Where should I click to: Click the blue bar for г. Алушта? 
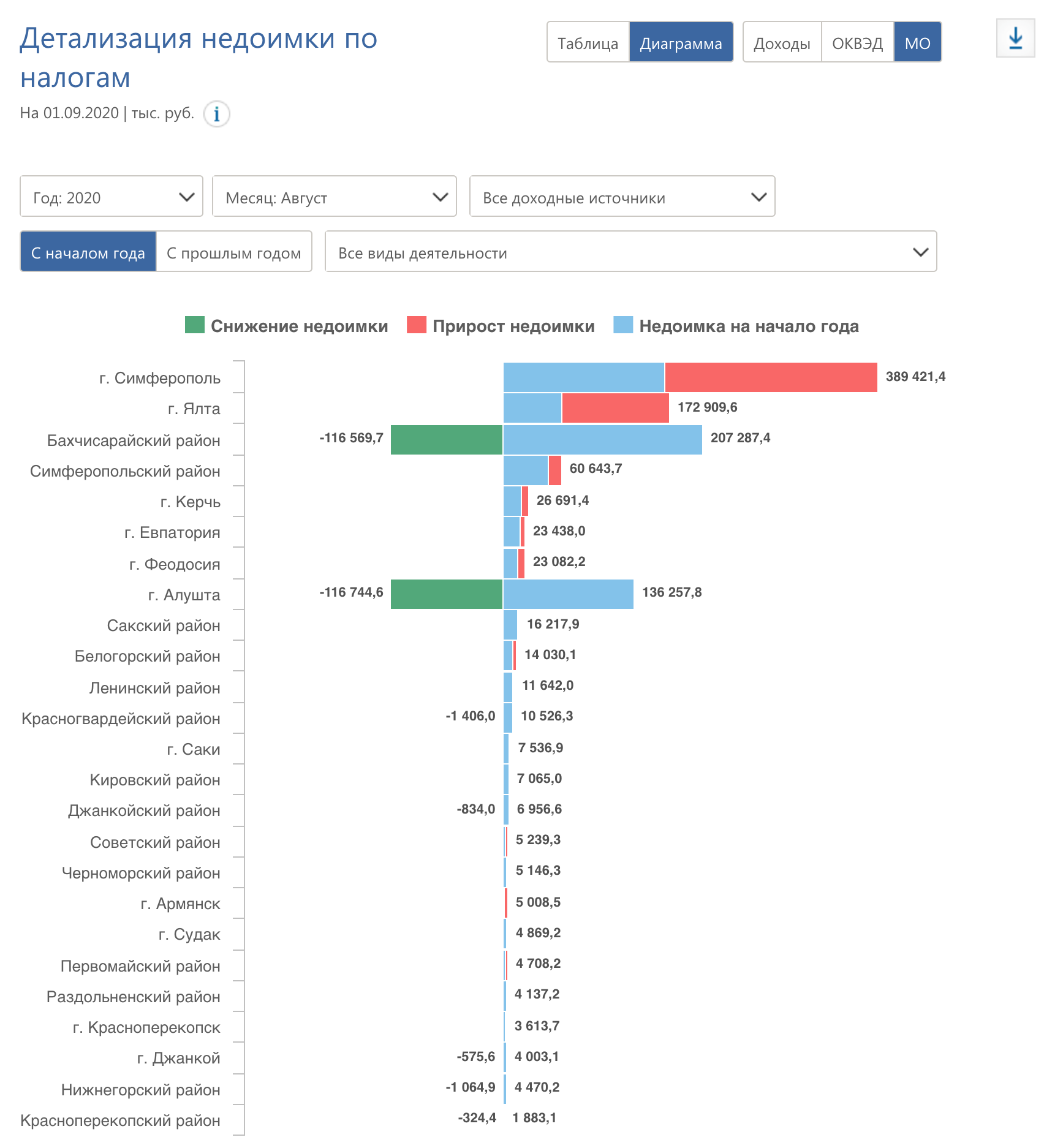tap(568, 594)
